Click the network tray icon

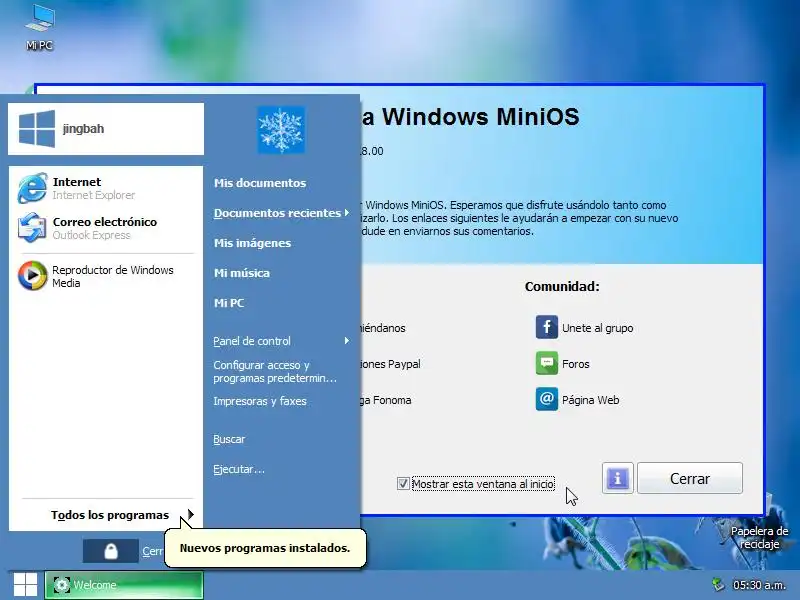(x=718, y=585)
